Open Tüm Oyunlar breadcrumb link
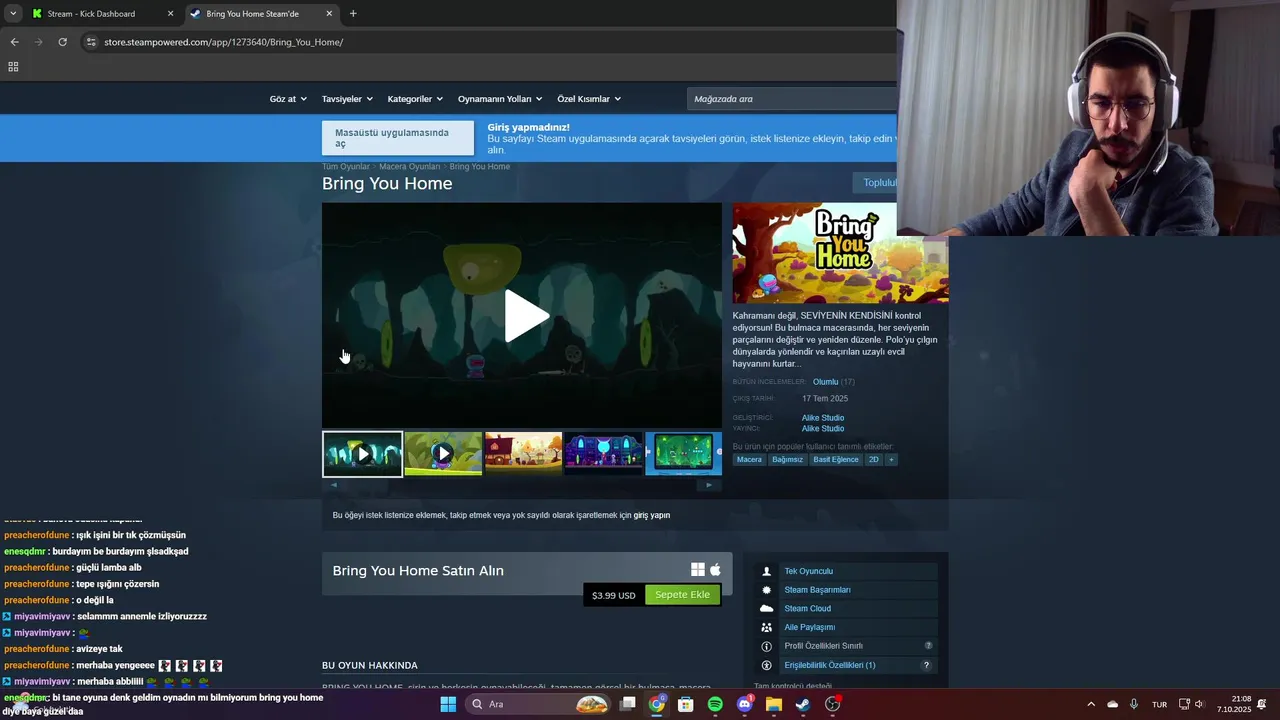This screenshot has width=1280, height=720. [346, 166]
